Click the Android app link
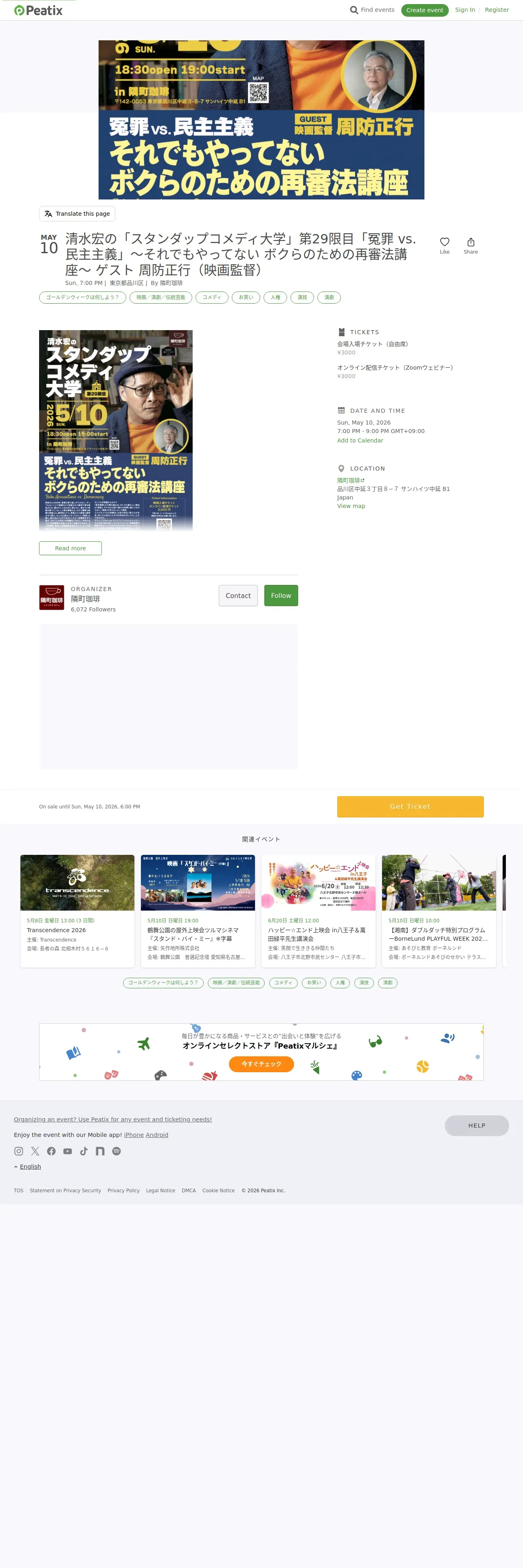Screen dimensions: 523x1568 click(x=157, y=1134)
